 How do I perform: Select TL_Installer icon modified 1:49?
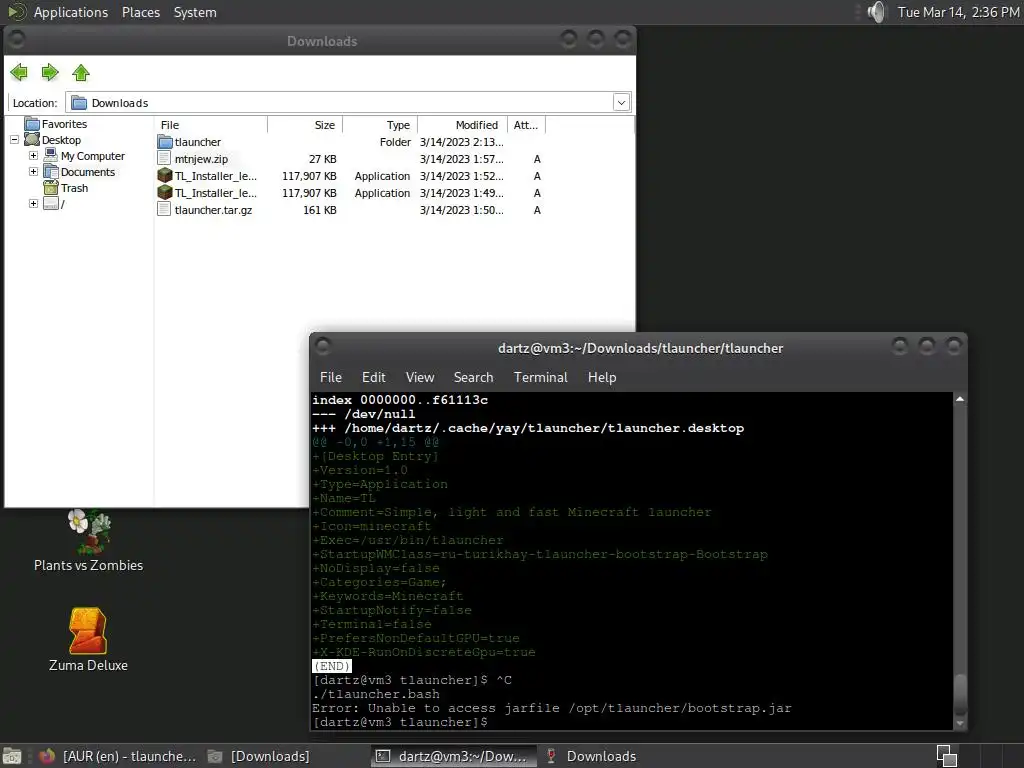click(165, 193)
